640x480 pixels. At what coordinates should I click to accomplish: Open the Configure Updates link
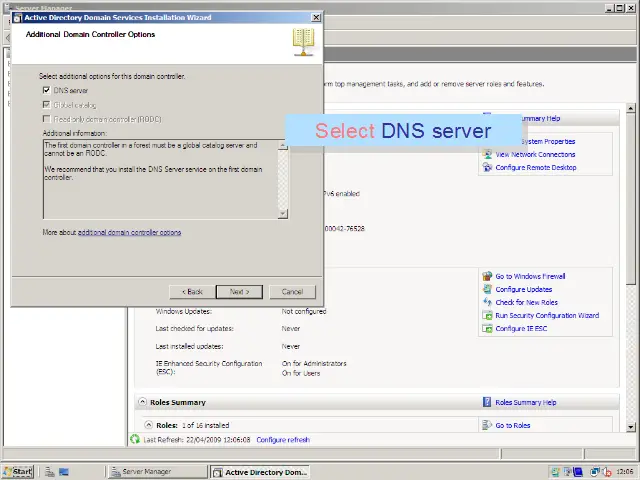[524, 289]
